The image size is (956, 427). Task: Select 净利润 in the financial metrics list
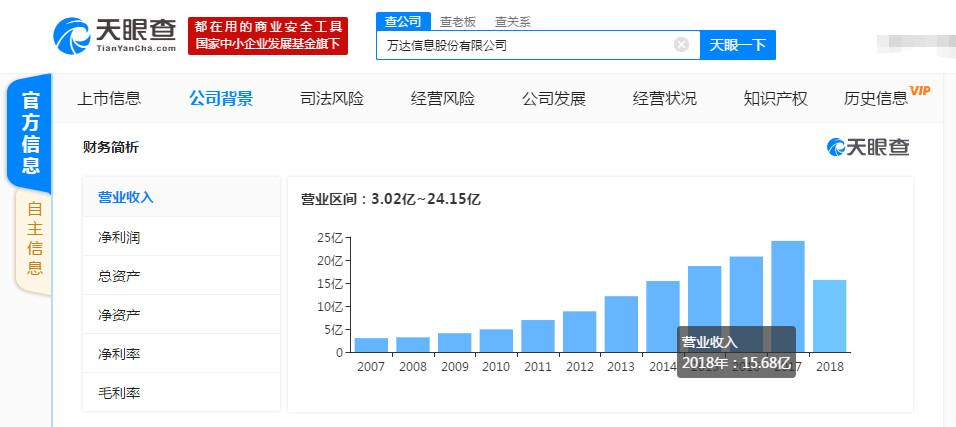(119, 237)
